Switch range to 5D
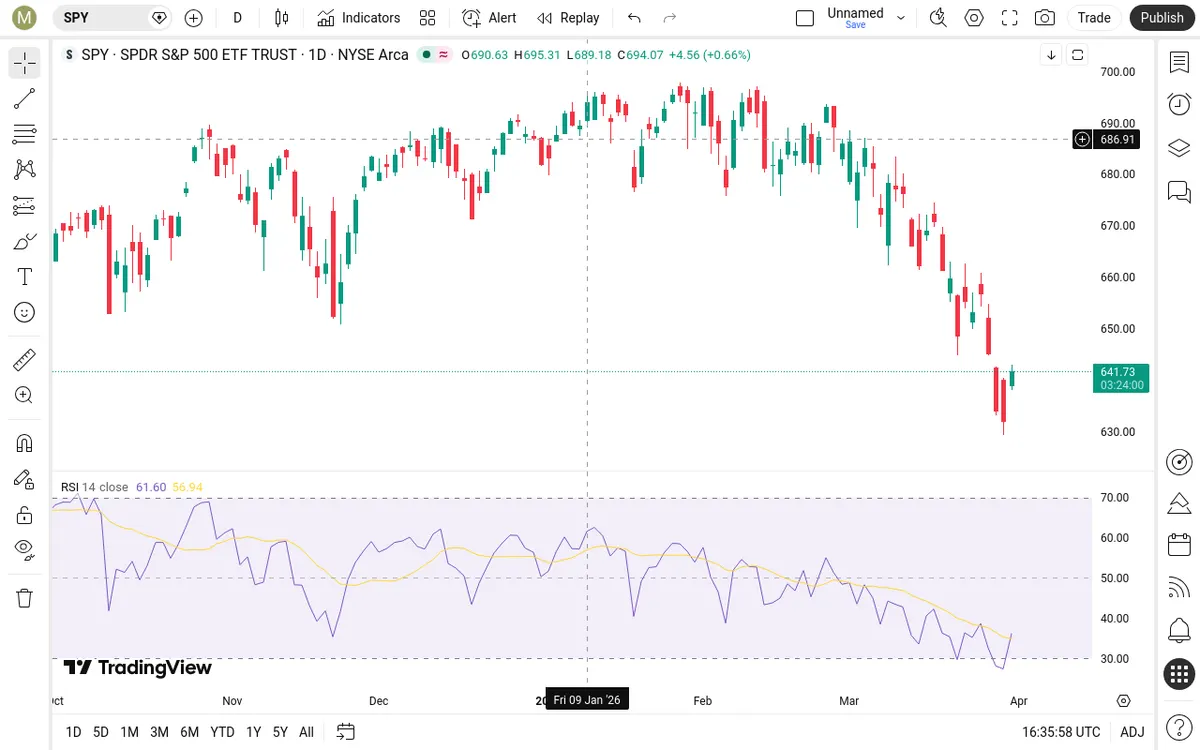 pos(101,732)
